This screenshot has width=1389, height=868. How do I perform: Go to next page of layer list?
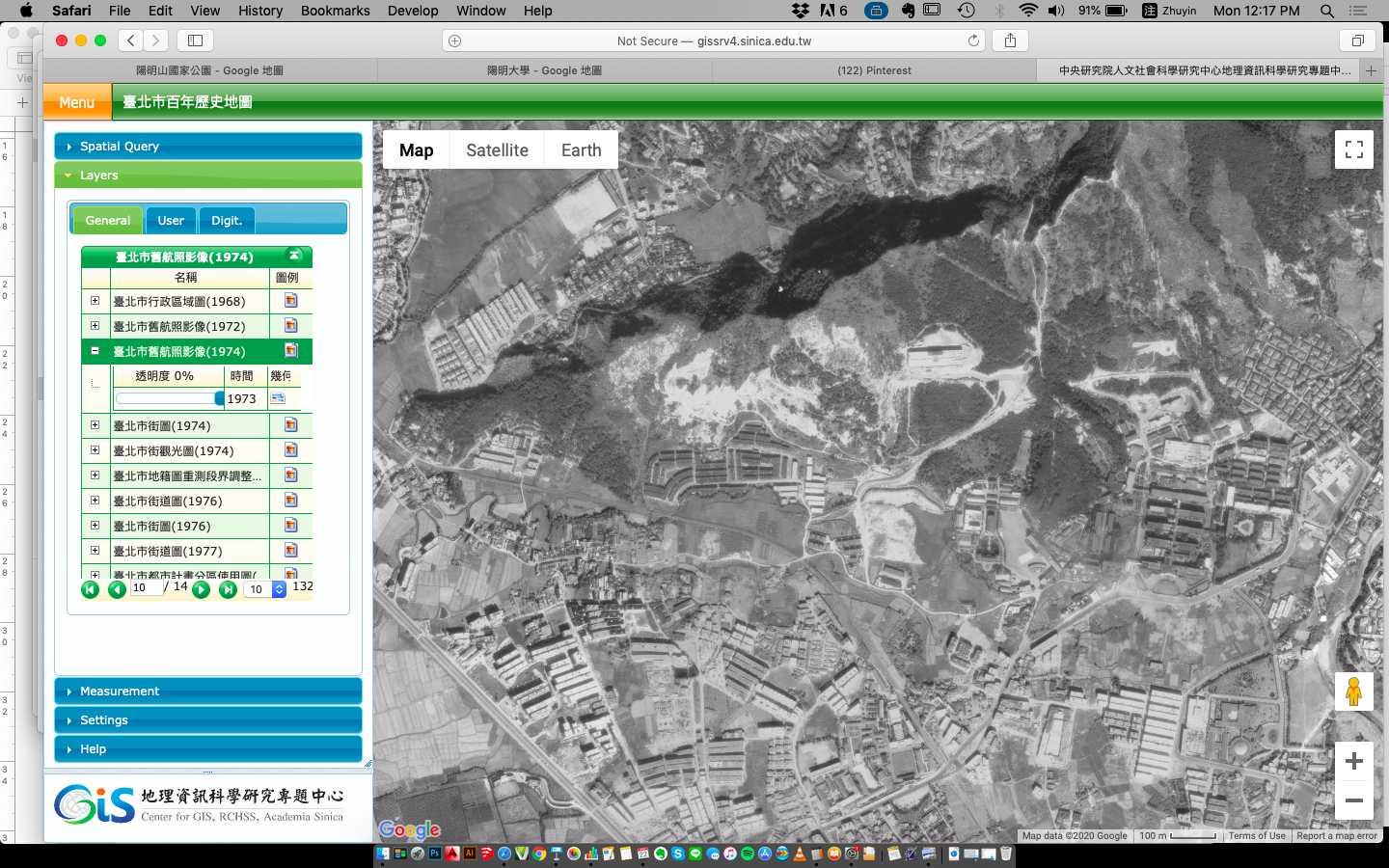pyautogui.click(x=201, y=589)
